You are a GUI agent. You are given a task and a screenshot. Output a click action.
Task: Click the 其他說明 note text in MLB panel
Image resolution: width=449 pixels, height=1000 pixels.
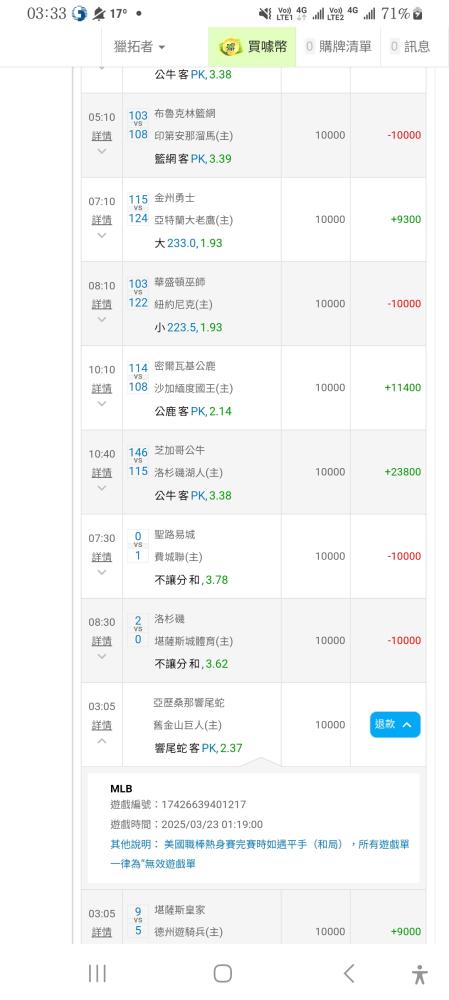tap(260, 854)
